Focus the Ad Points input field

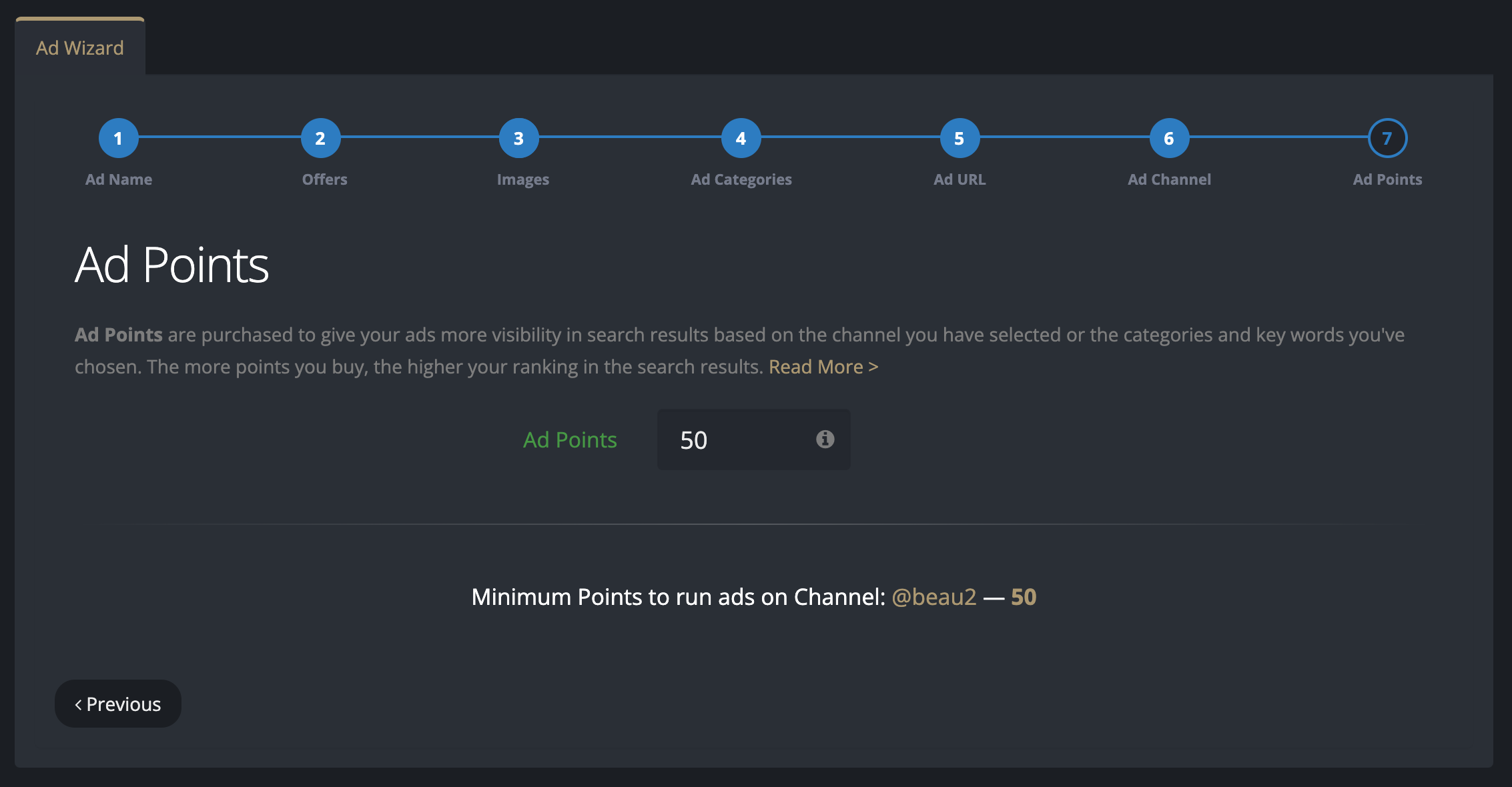click(x=753, y=440)
